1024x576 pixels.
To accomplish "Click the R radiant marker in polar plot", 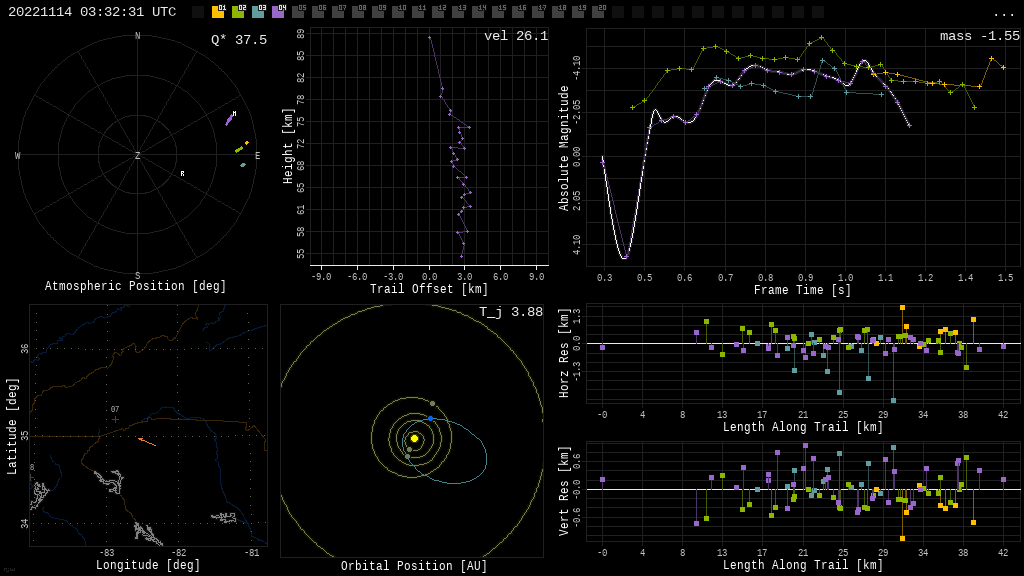I will 182,174.
